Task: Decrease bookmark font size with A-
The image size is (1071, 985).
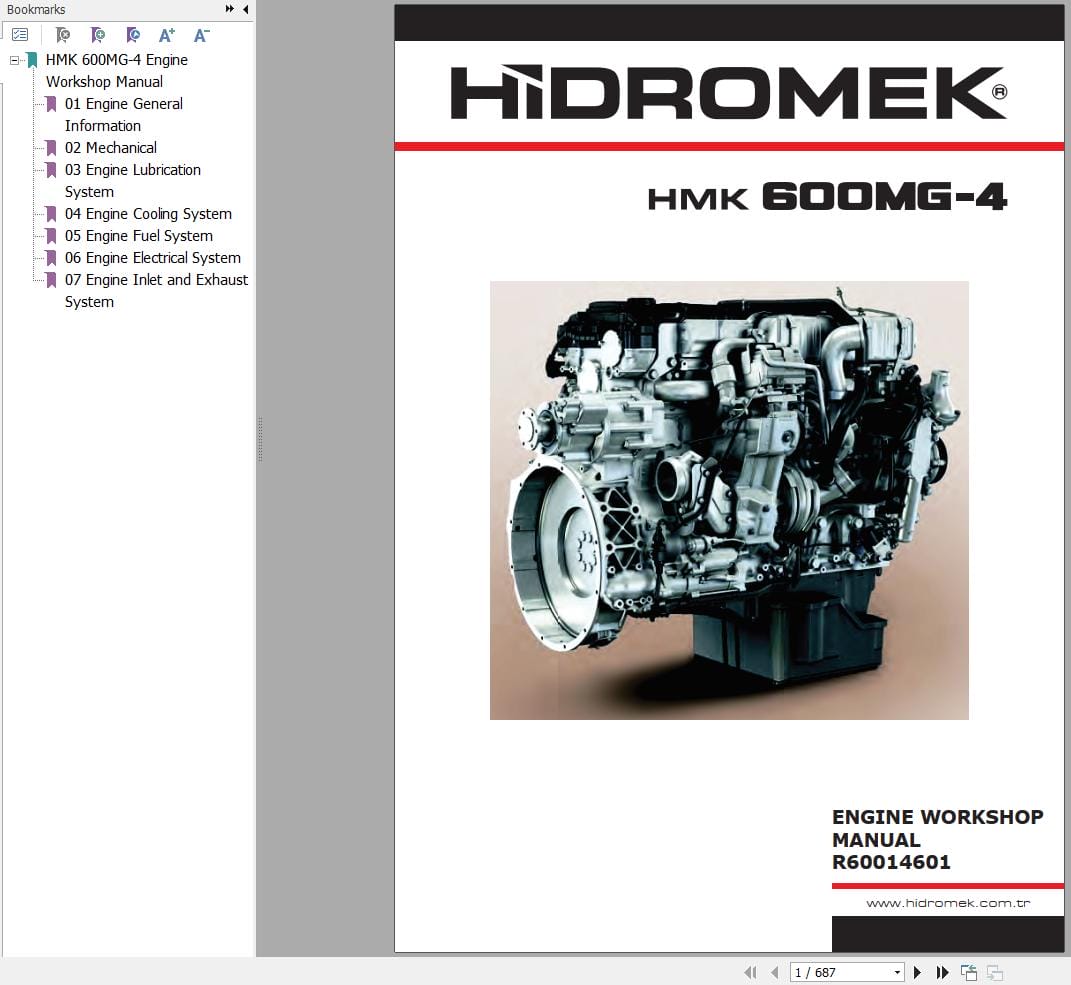Action: [x=201, y=35]
